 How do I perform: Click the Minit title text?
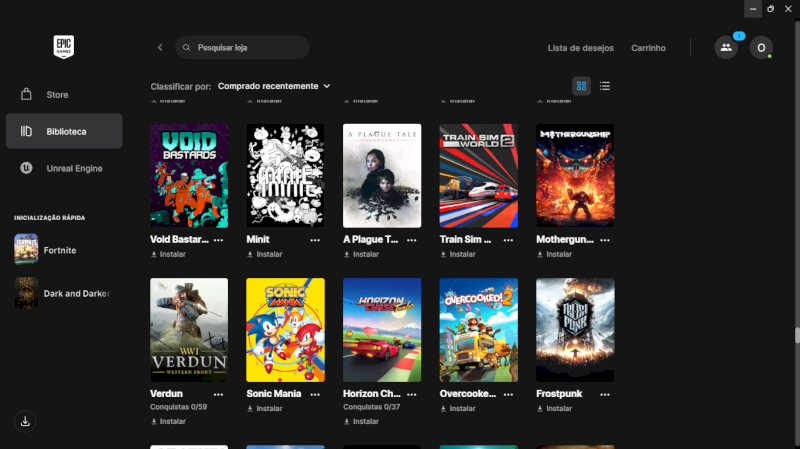click(x=258, y=239)
